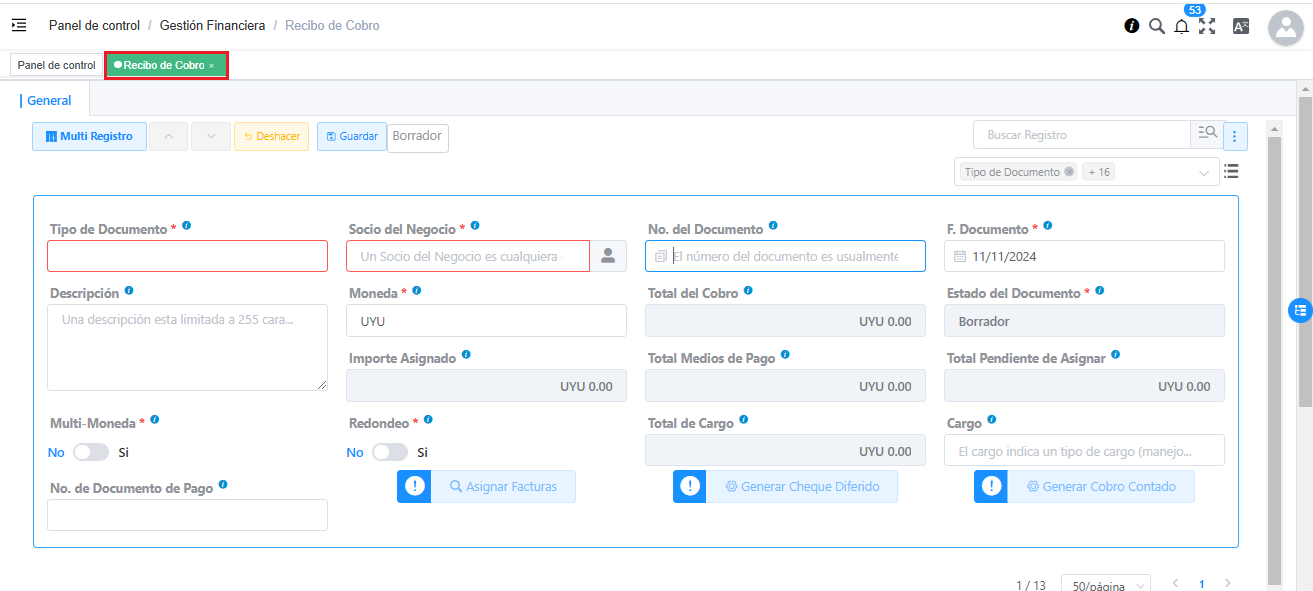Viewport: 1313px width, 591px height.
Task: Close the Recibo de Cobro tab
Action: click(211, 66)
